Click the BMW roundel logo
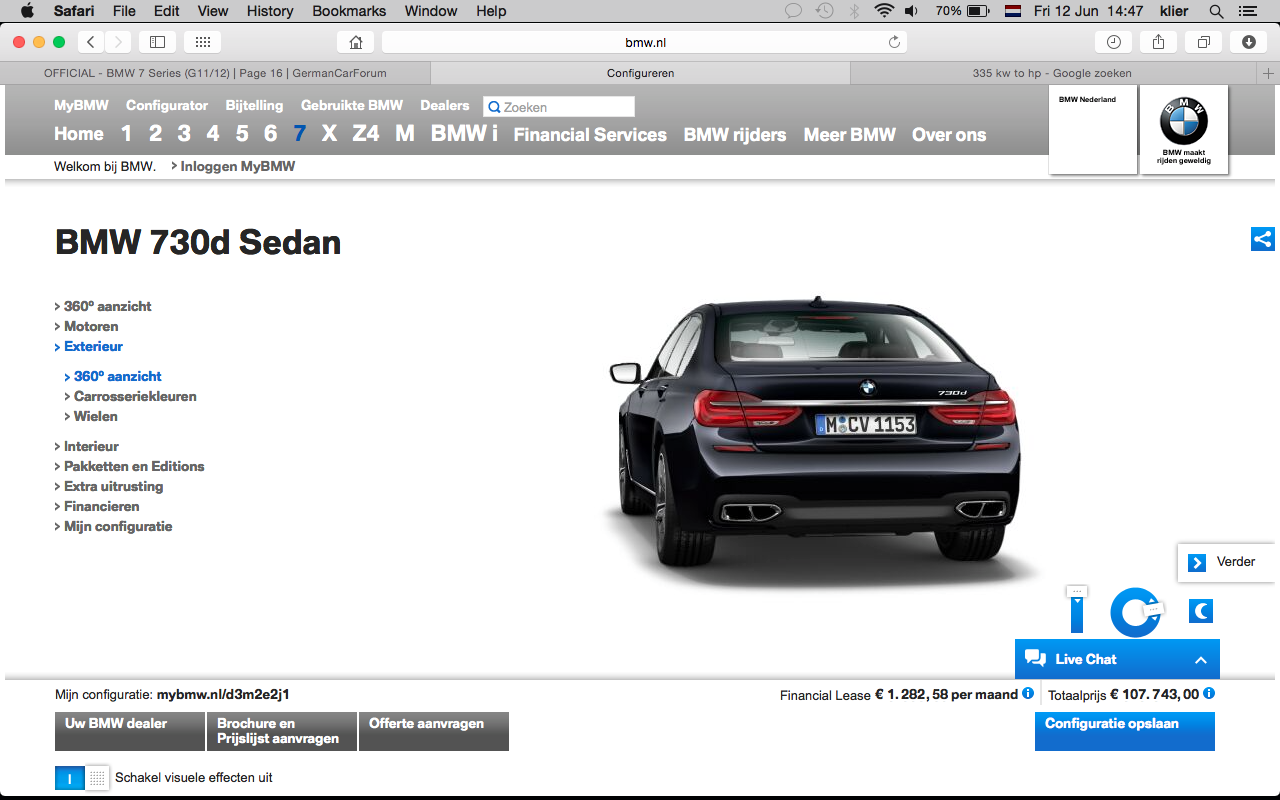The height and width of the screenshot is (800, 1280). (x=1184, y=122)
